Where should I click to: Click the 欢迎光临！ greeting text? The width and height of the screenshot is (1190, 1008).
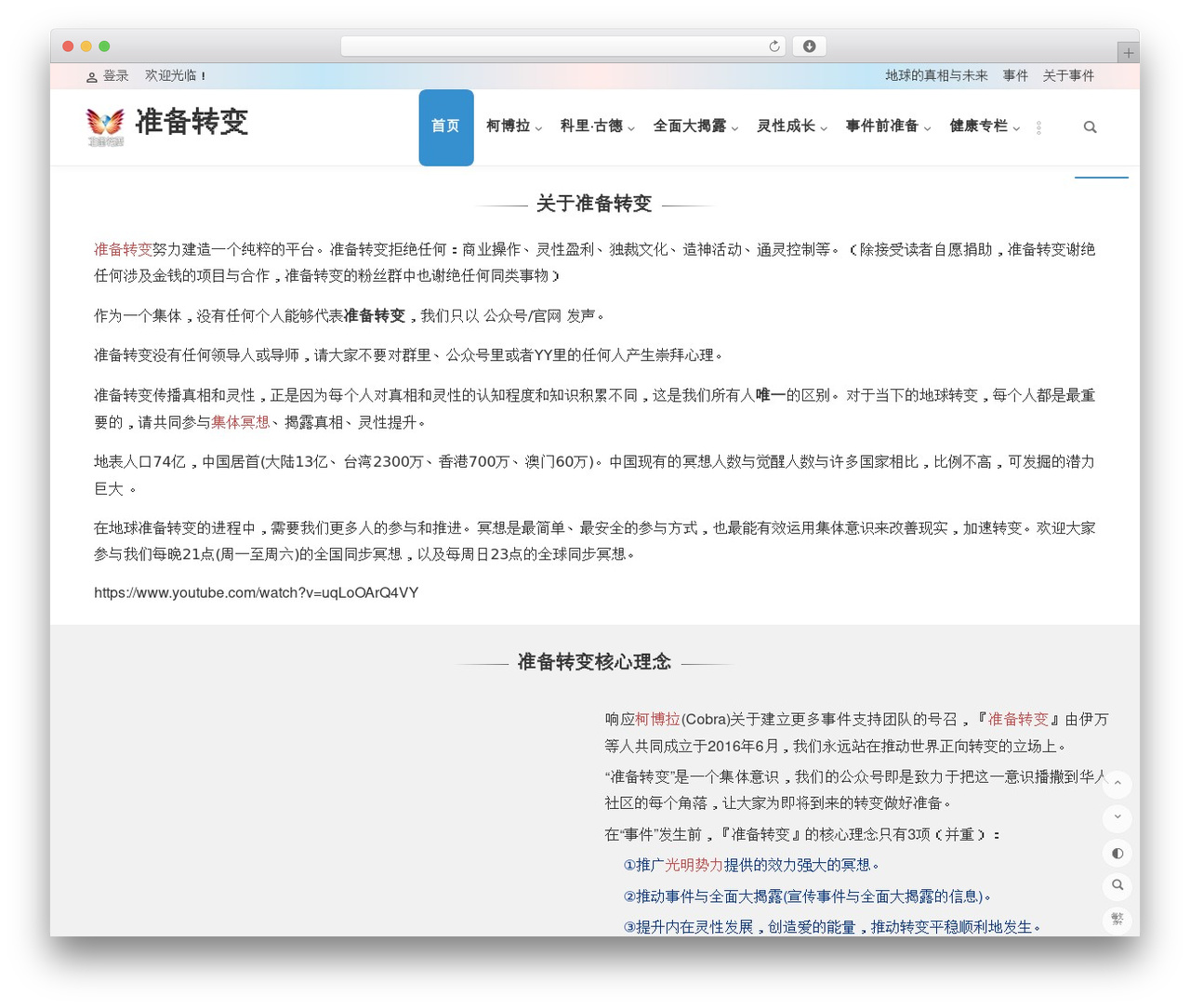pyautogui.click(x=176, y=76)
